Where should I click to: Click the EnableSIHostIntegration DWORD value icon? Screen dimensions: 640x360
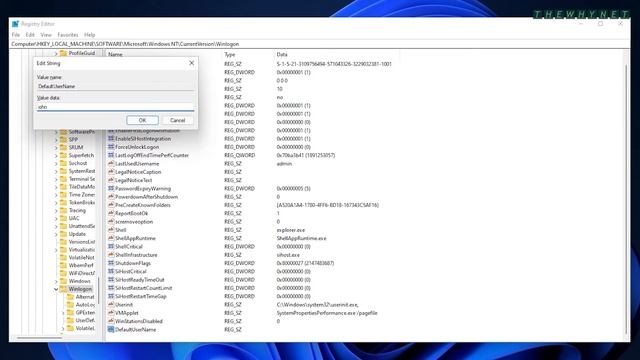[x=111, y=138]
